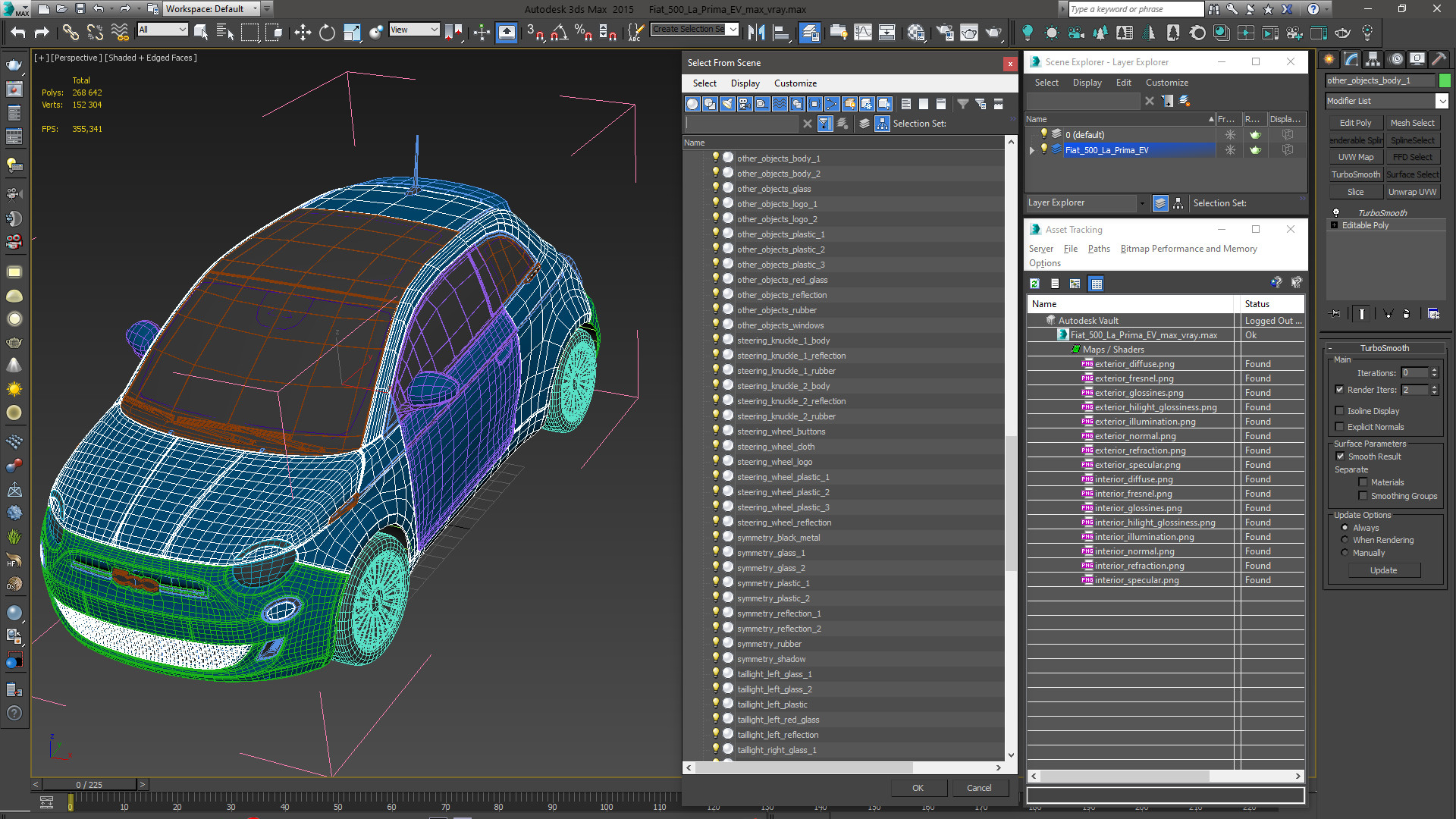Image resolution: width=1456 pixels, height=819 pixels.
Task: Click the Remove modifier trash icon
Action: [x=1406, y=313]
